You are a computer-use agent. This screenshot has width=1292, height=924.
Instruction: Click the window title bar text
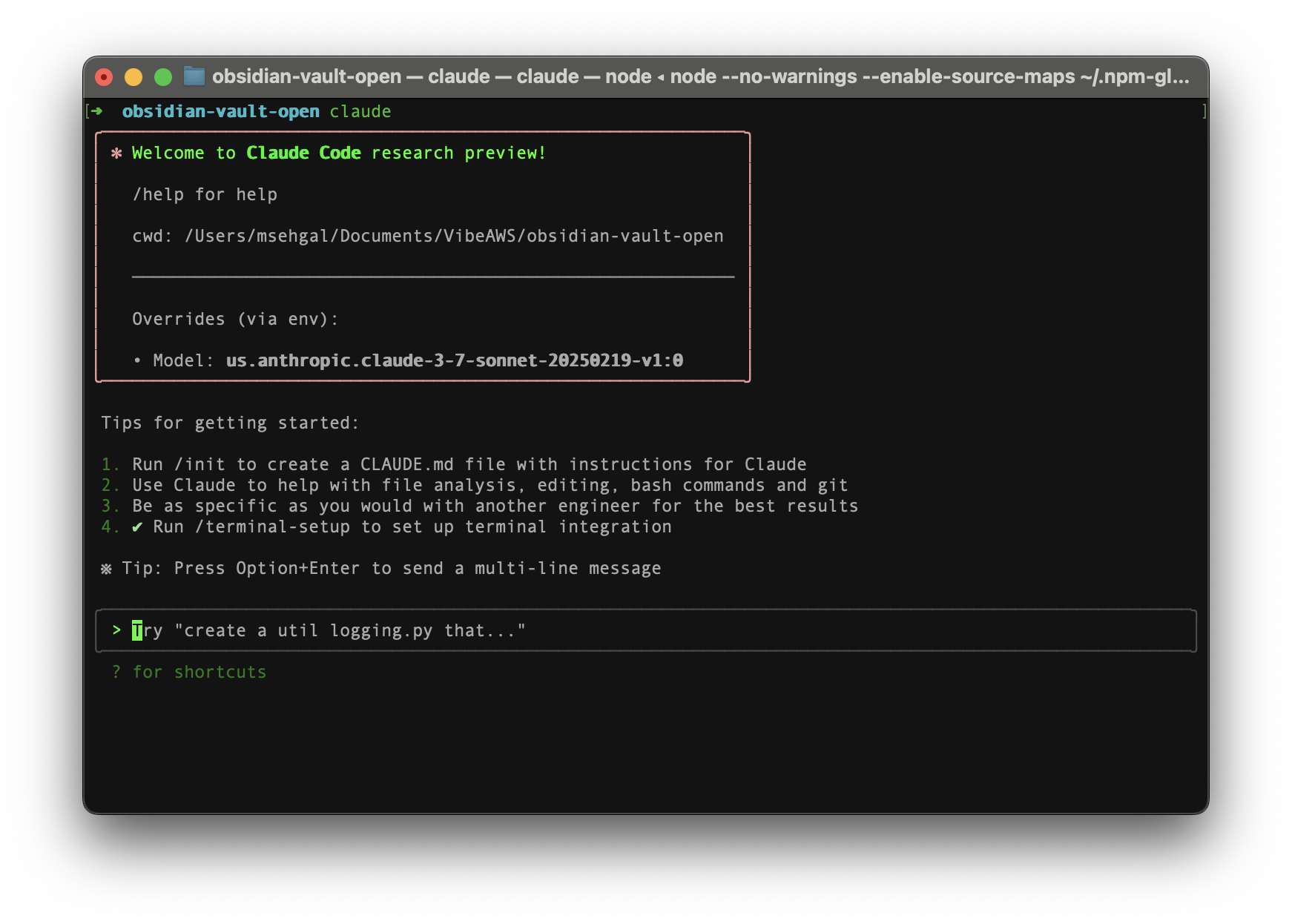pyautogui.click(x=700, y=76)
